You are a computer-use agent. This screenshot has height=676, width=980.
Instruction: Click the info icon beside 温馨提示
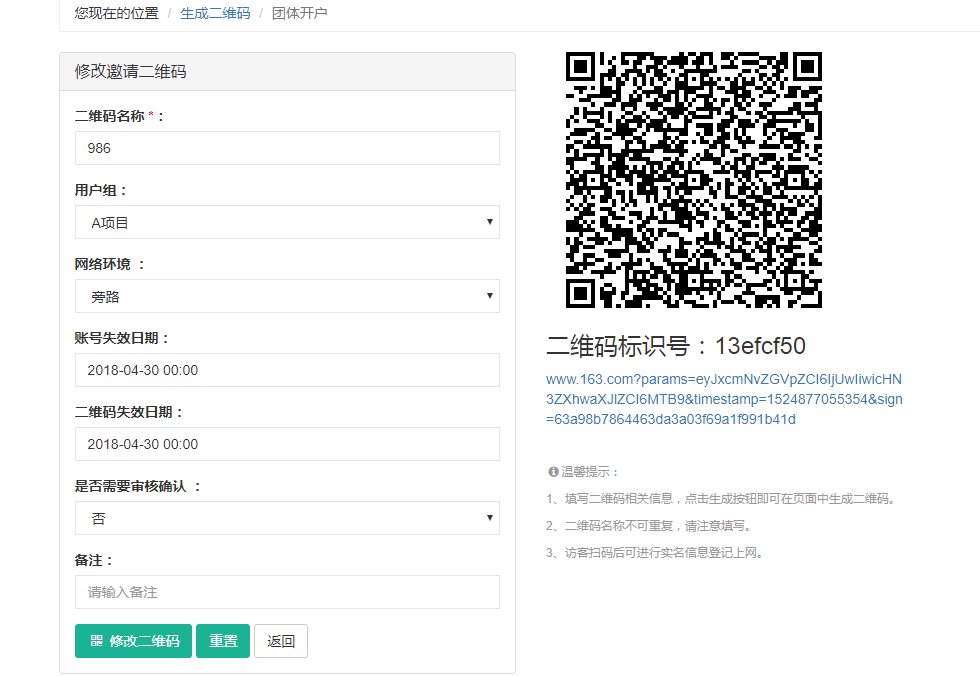(x=553, y=472)
